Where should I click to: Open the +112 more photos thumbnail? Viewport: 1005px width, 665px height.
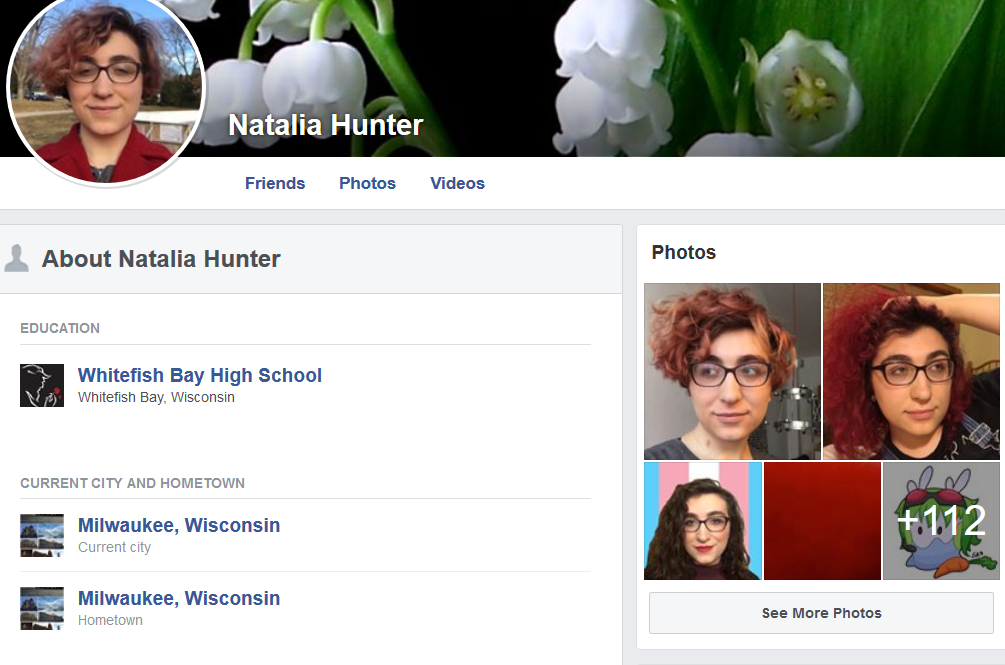click(941, 521)
